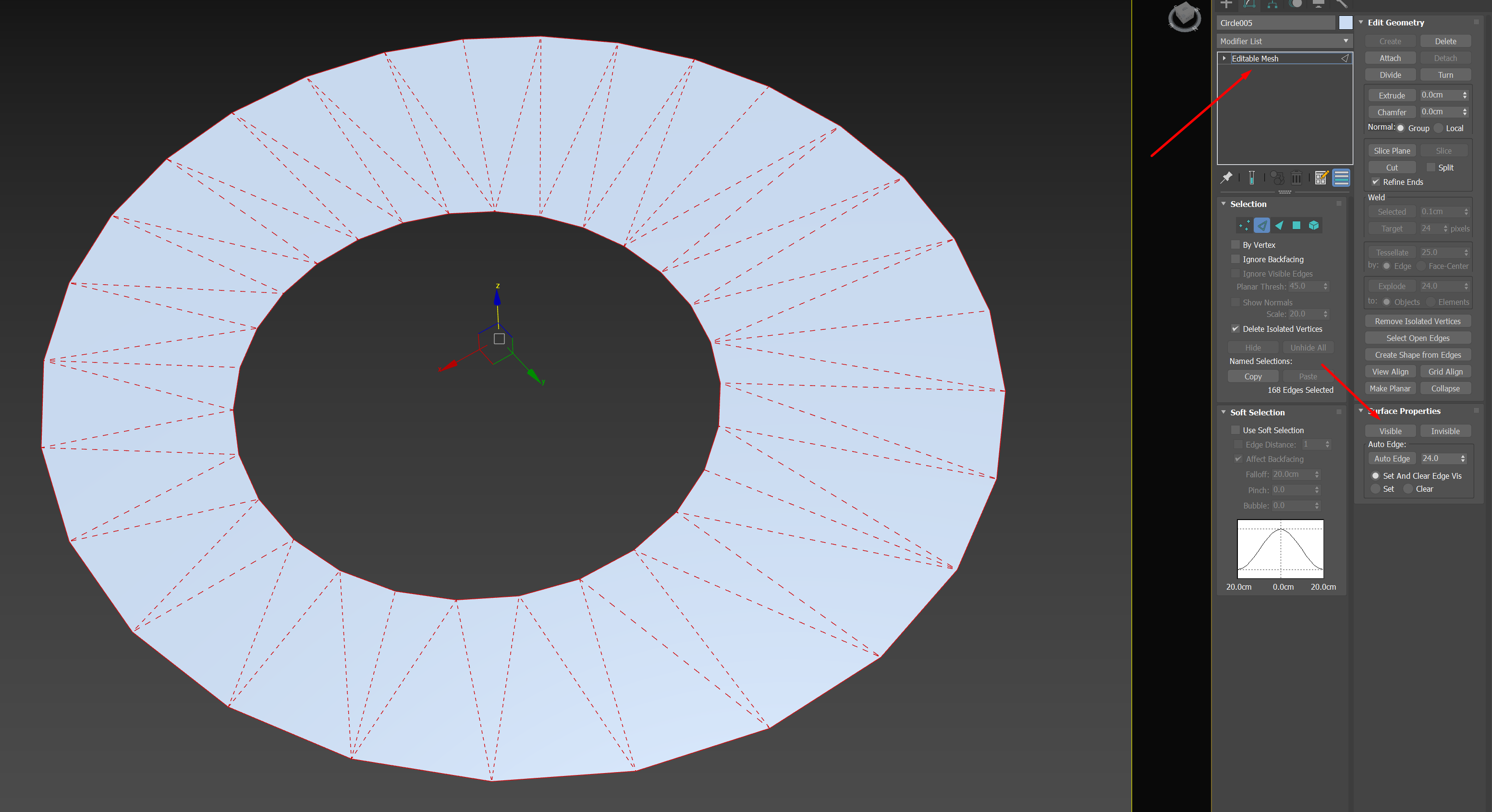Open the Modifier List dropdown
The image size is (1492, 812).
tap(1284, 41)
